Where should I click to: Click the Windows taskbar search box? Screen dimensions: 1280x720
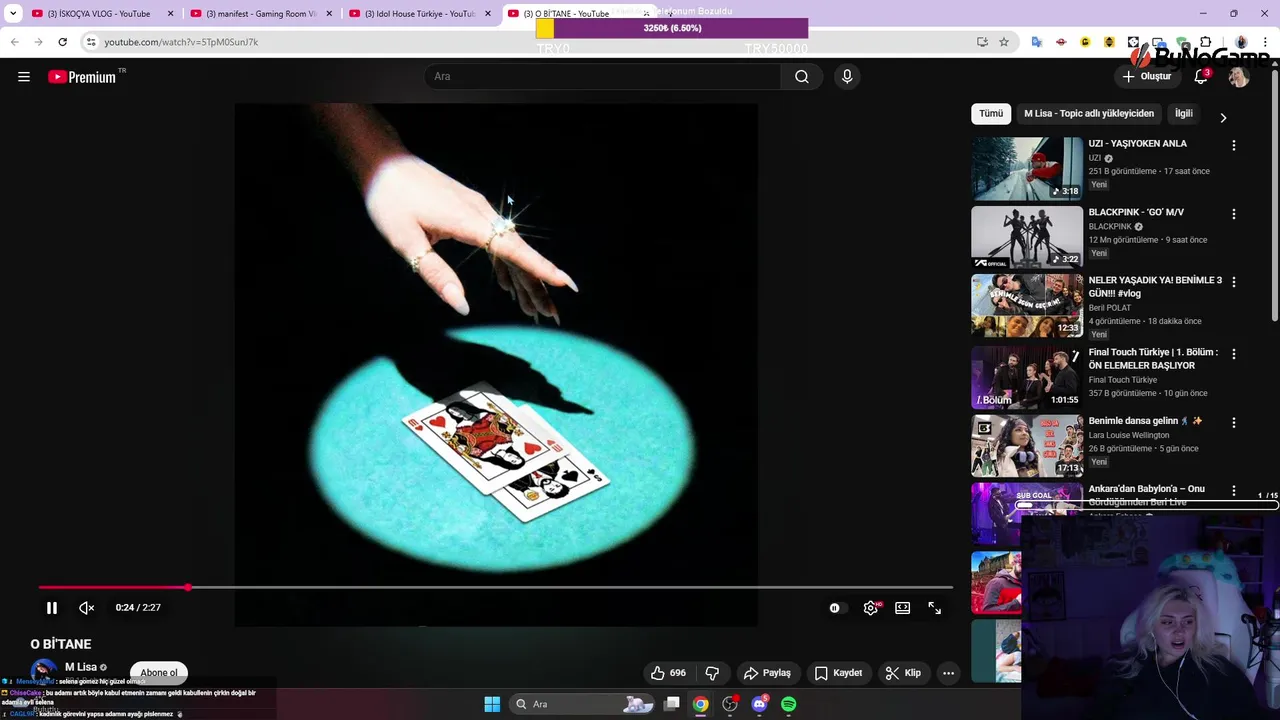coord(582,704)
